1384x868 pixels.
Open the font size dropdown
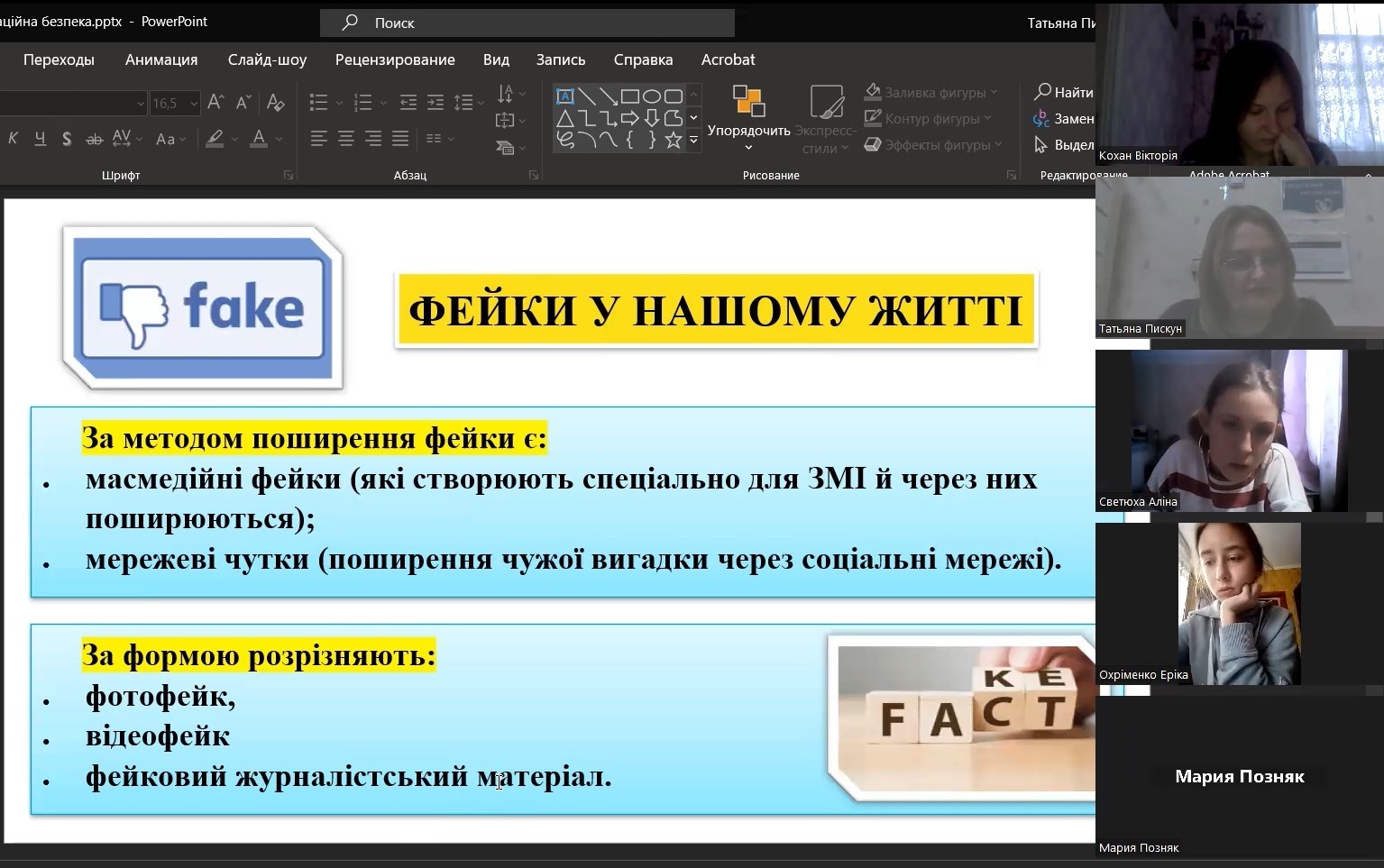point(193,104)
